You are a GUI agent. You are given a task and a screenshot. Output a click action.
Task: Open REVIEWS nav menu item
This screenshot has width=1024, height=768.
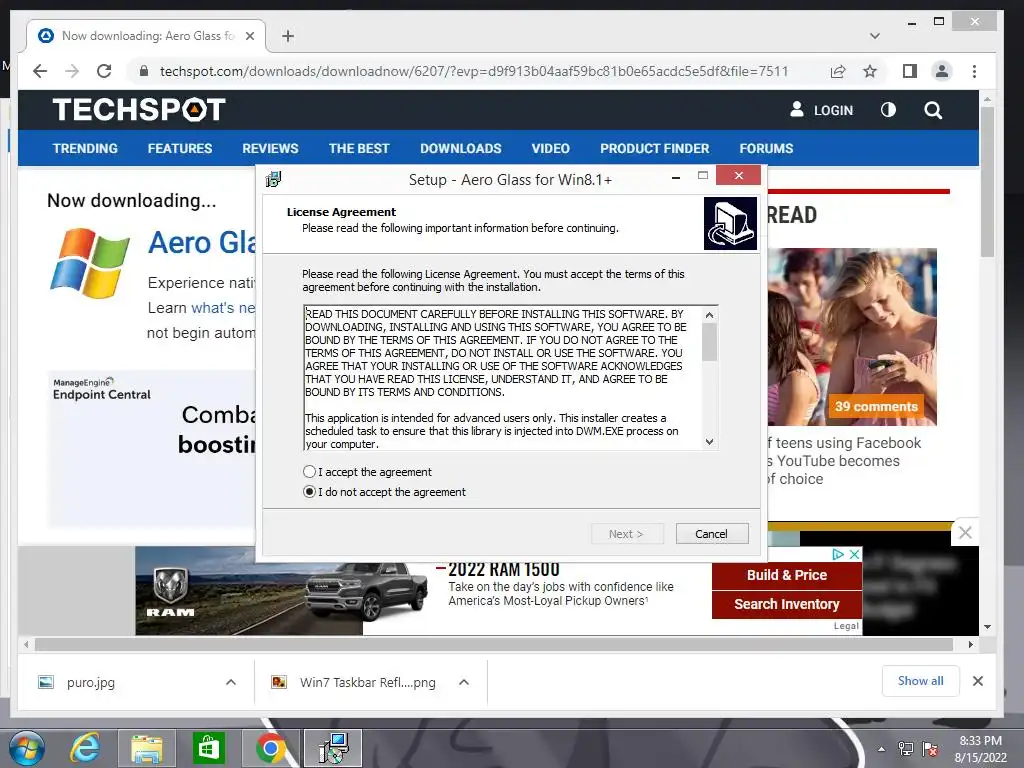tap(270, 148)
